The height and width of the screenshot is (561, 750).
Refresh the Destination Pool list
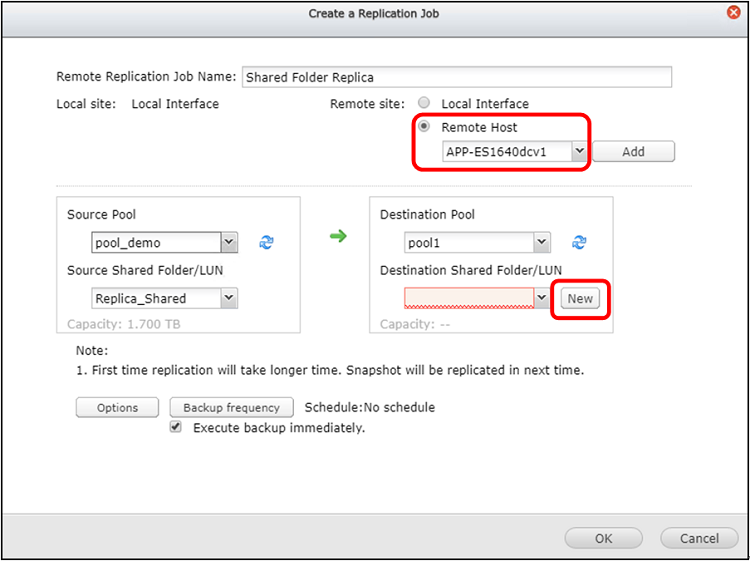[579, 242]
